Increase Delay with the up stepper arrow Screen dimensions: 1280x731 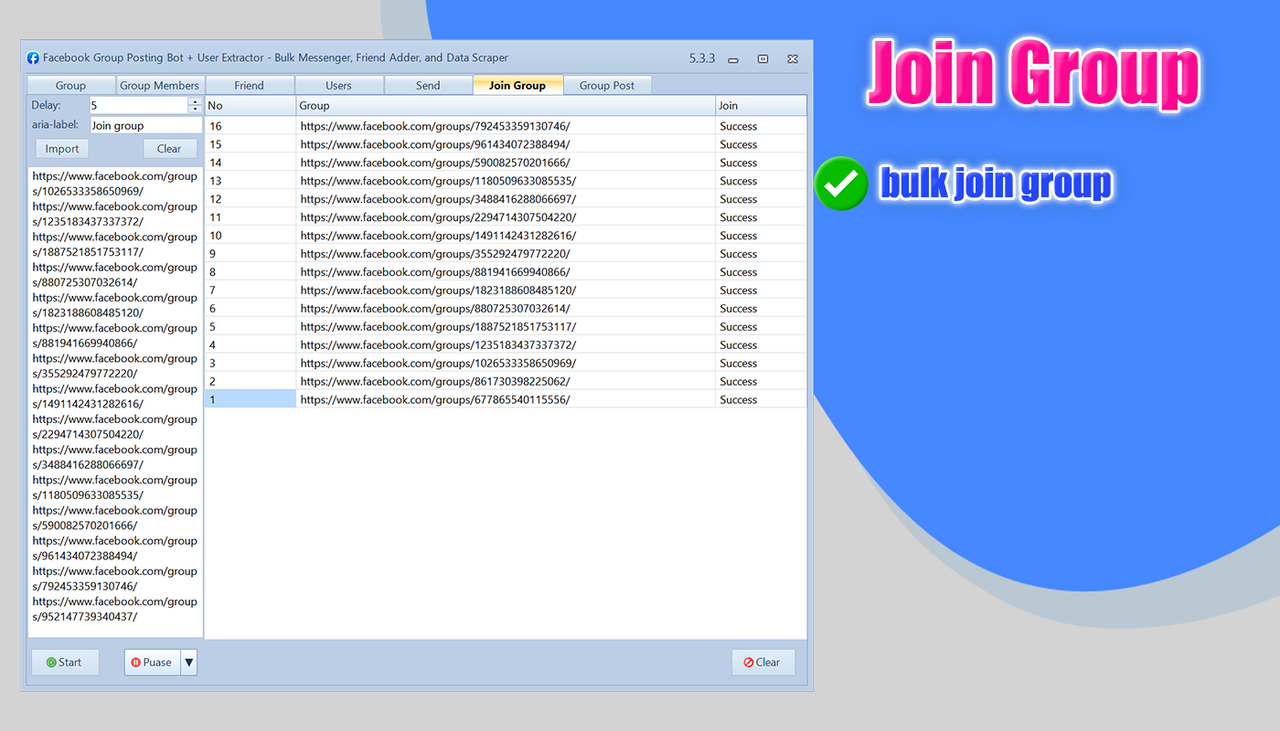coord(195,101)
